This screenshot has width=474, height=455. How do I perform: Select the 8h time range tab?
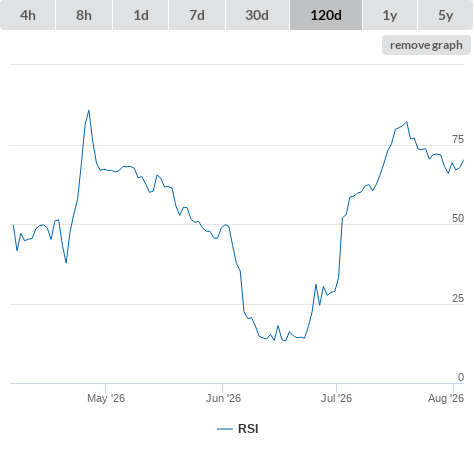click(x=84, y=15)
